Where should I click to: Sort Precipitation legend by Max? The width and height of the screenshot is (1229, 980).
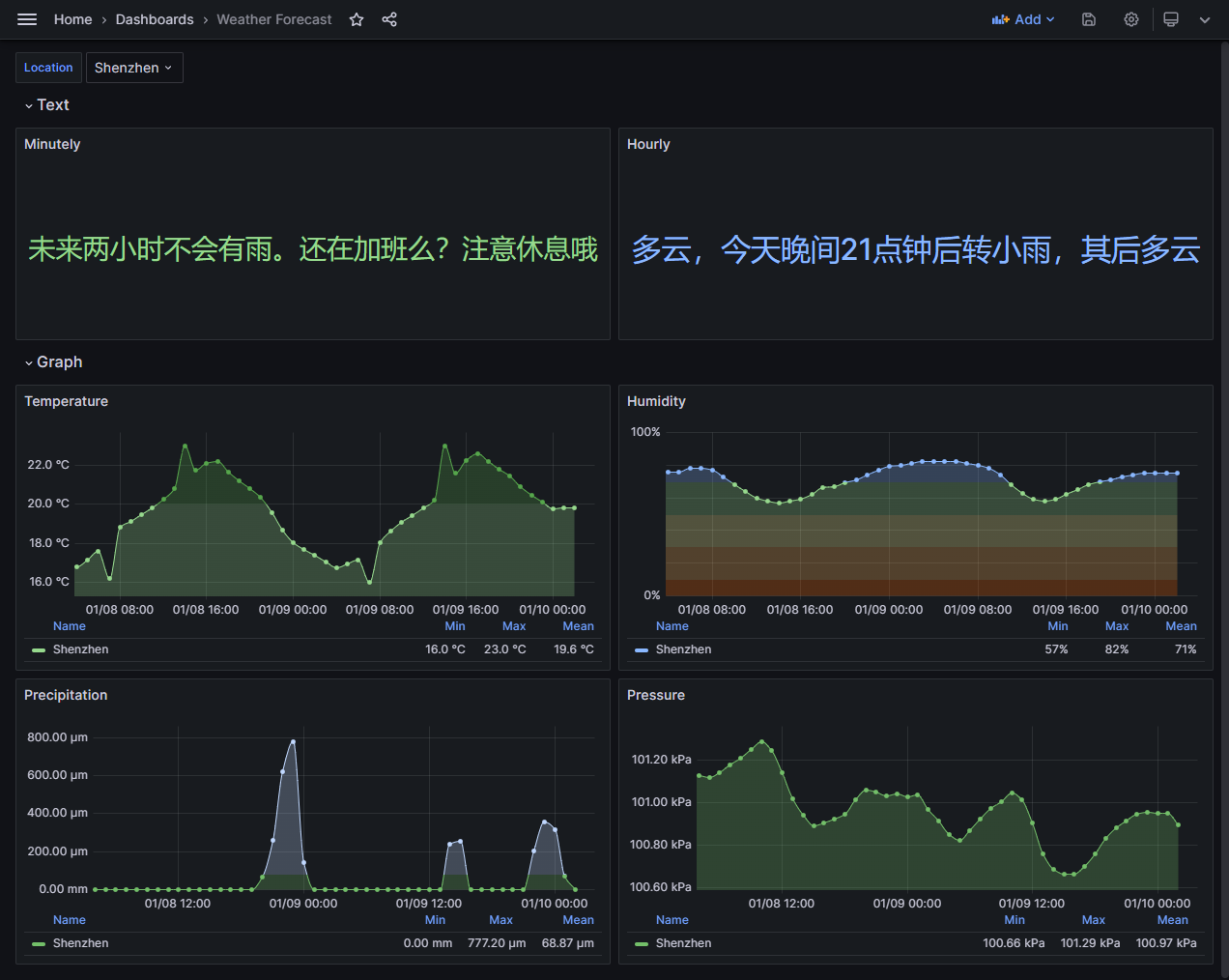pyautogui.click(x=500, y=920)
